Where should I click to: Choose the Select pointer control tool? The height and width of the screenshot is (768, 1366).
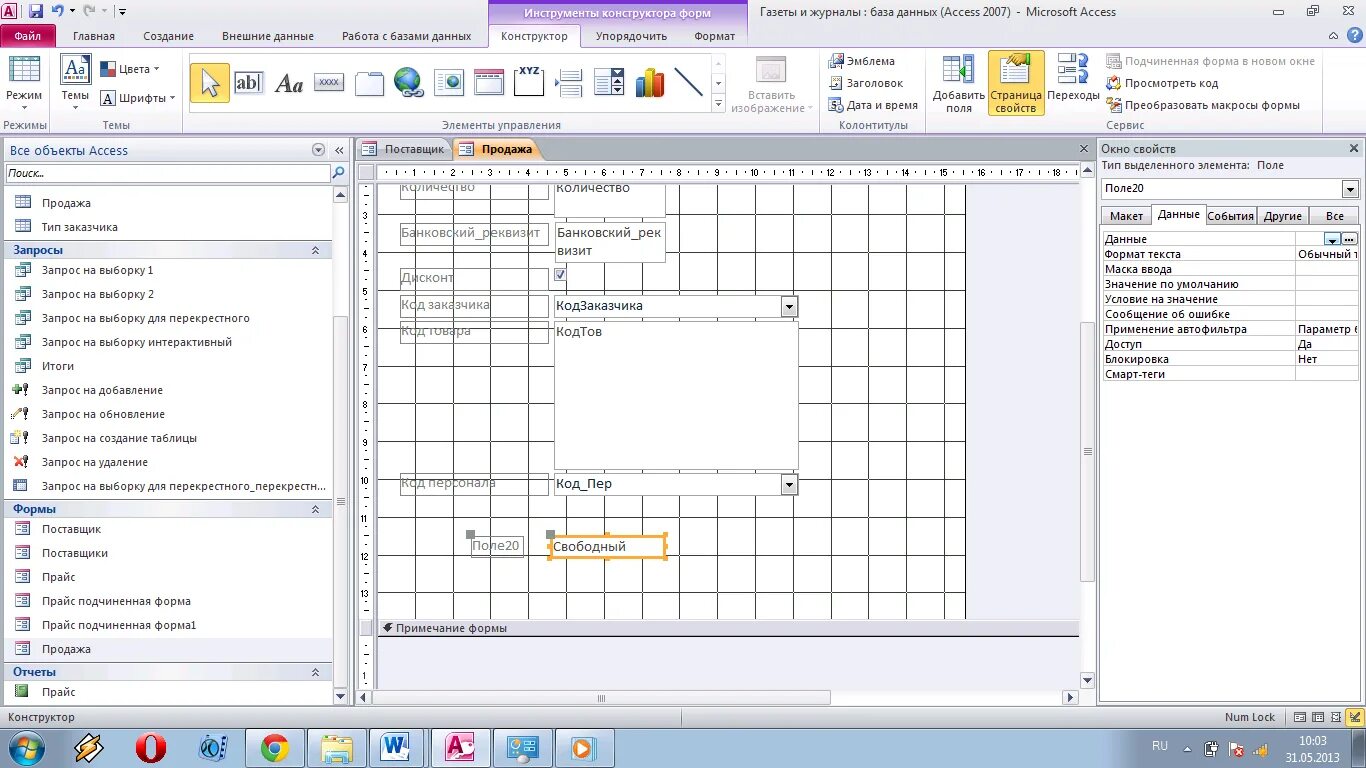coord(209,83)
